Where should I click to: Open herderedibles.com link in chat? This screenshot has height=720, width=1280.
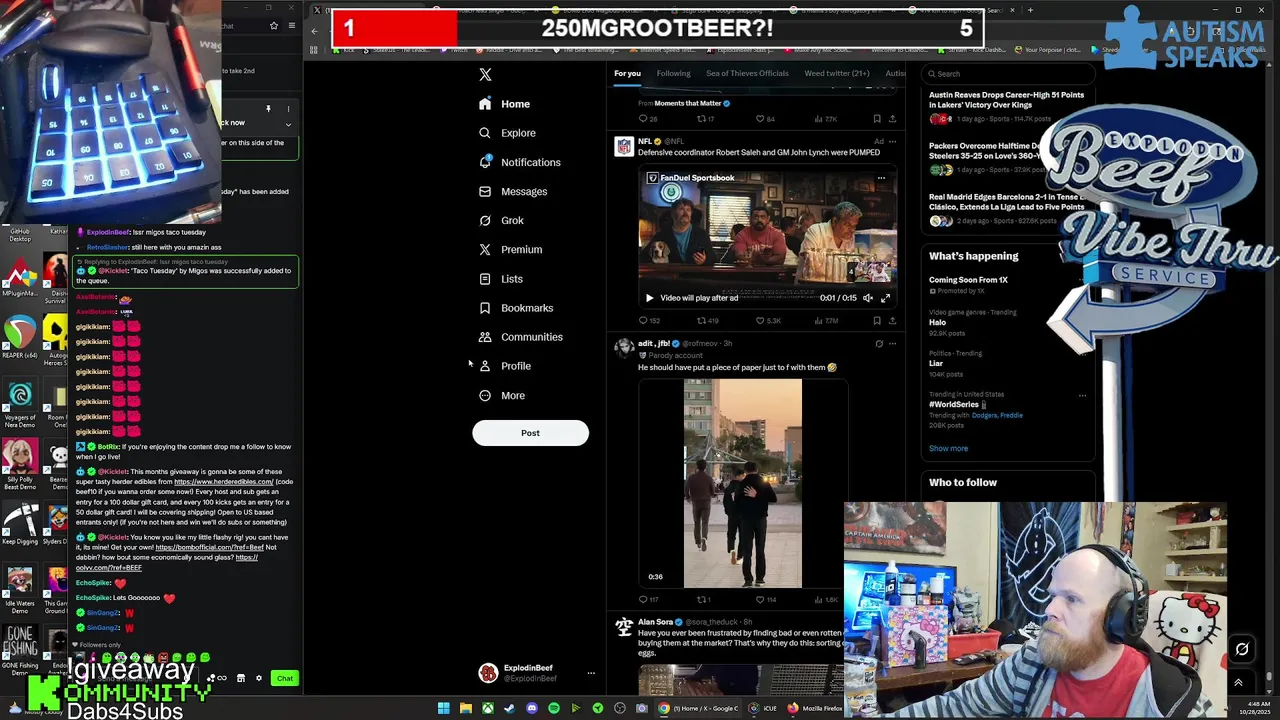pos(224,482)
